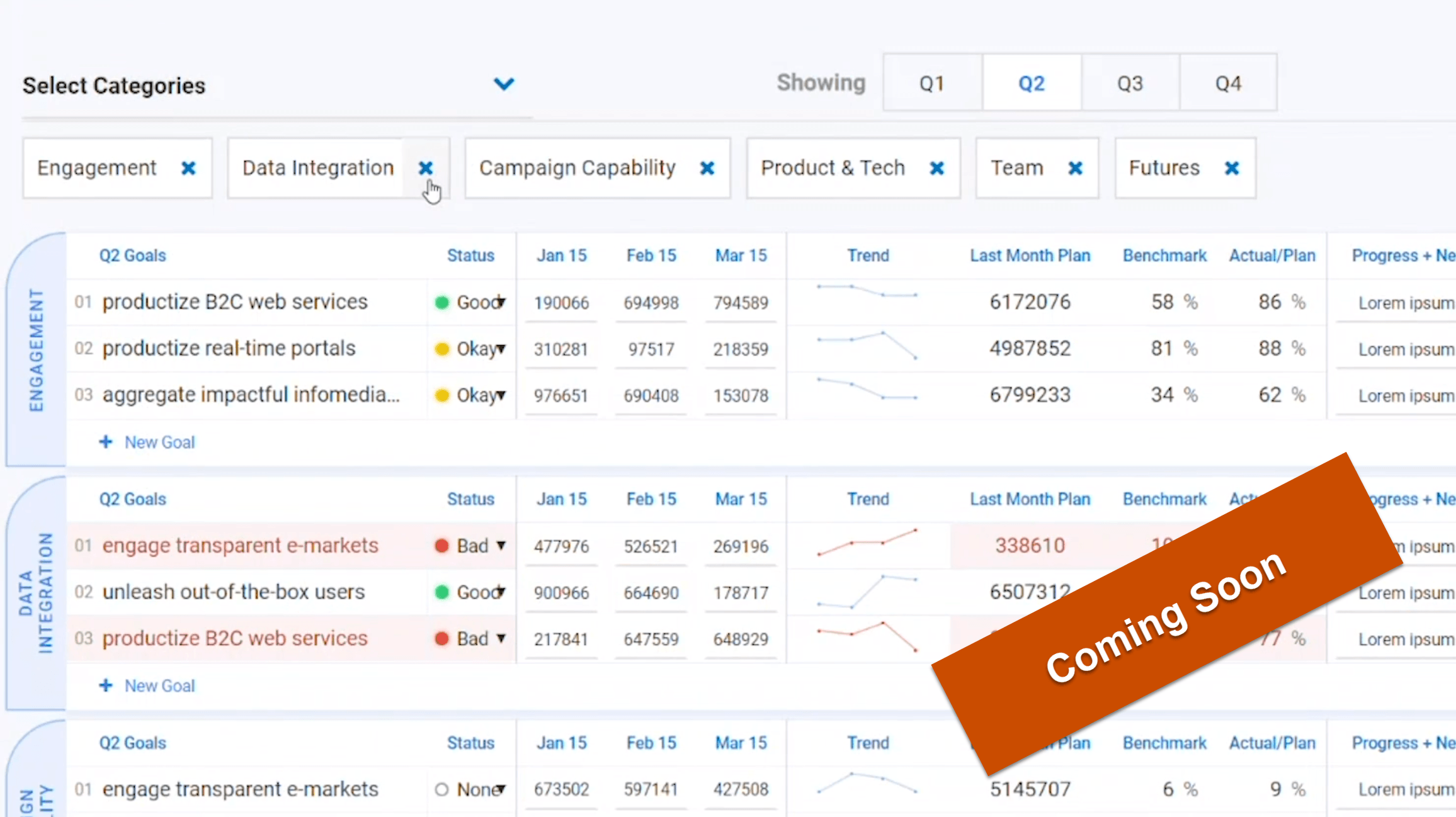Image resolution: width=1456 pixels, height=817 pixels.
Task: Remove the Futures category filter
Action: pos(1232,167)
